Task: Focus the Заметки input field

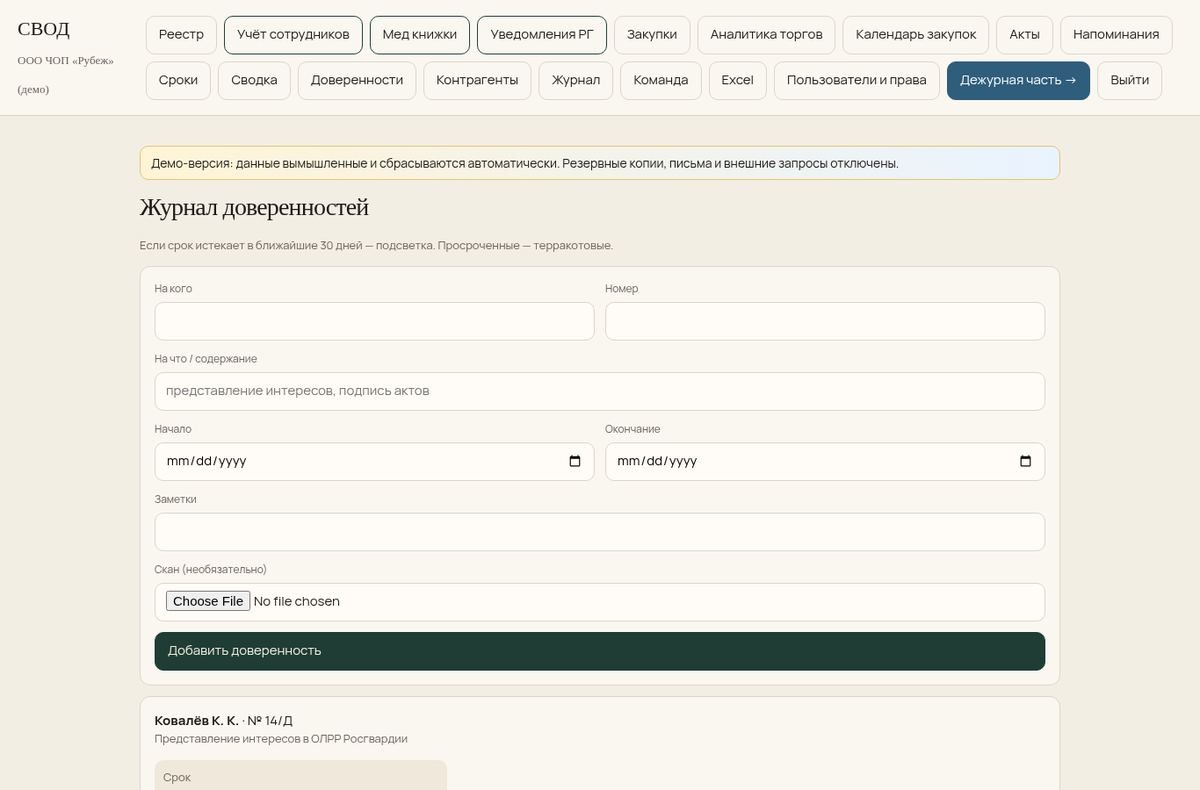Action: tap(600, 531)
